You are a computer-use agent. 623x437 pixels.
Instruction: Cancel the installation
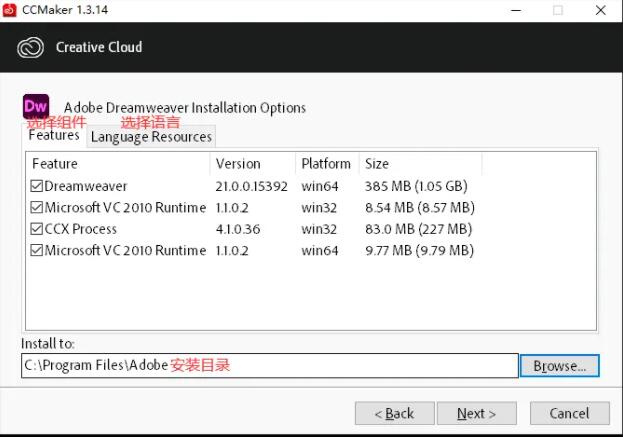[570, 414]
